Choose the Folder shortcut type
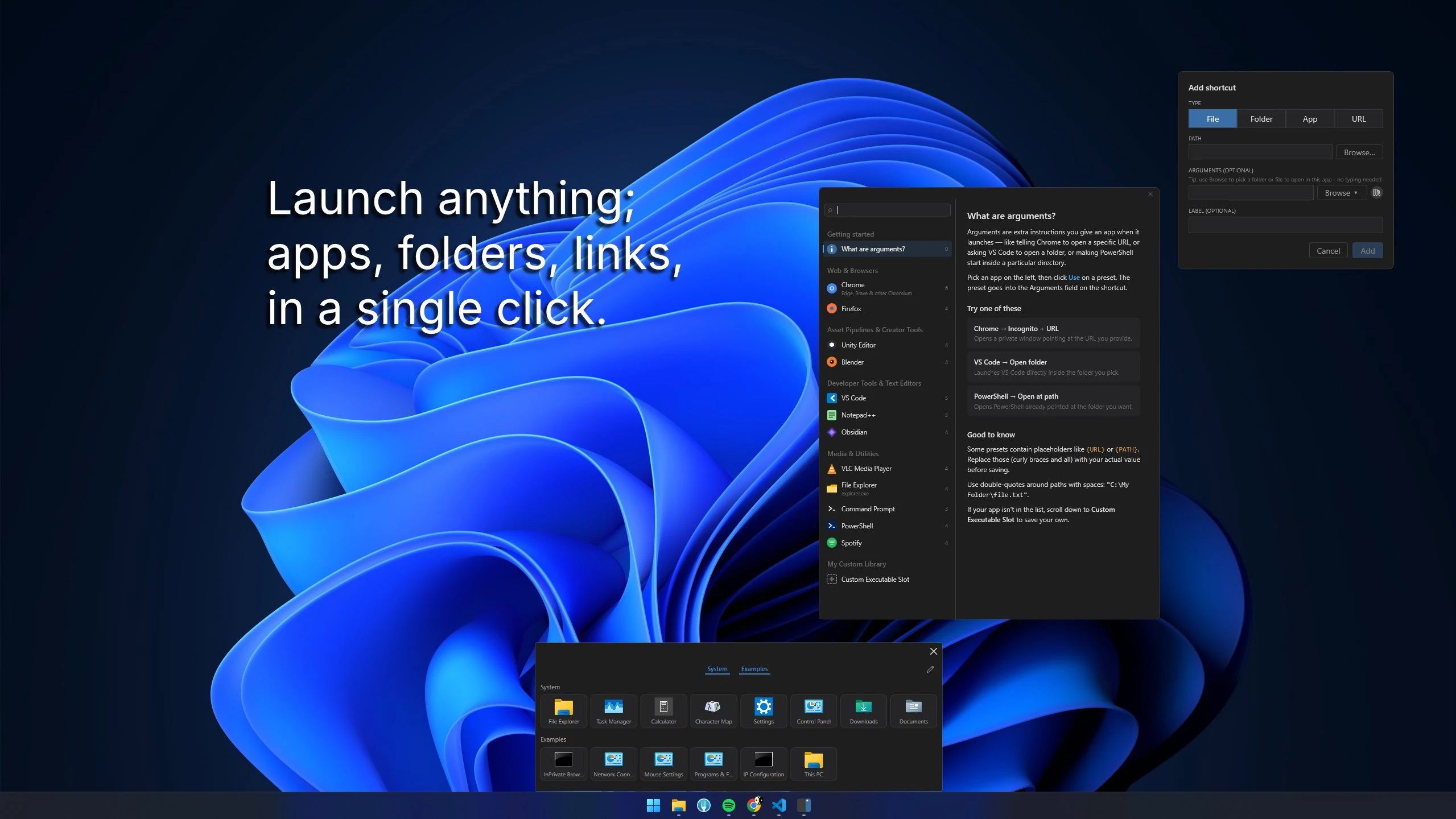Screen dimensions: 1456x819 click(x=1261, y=119)
